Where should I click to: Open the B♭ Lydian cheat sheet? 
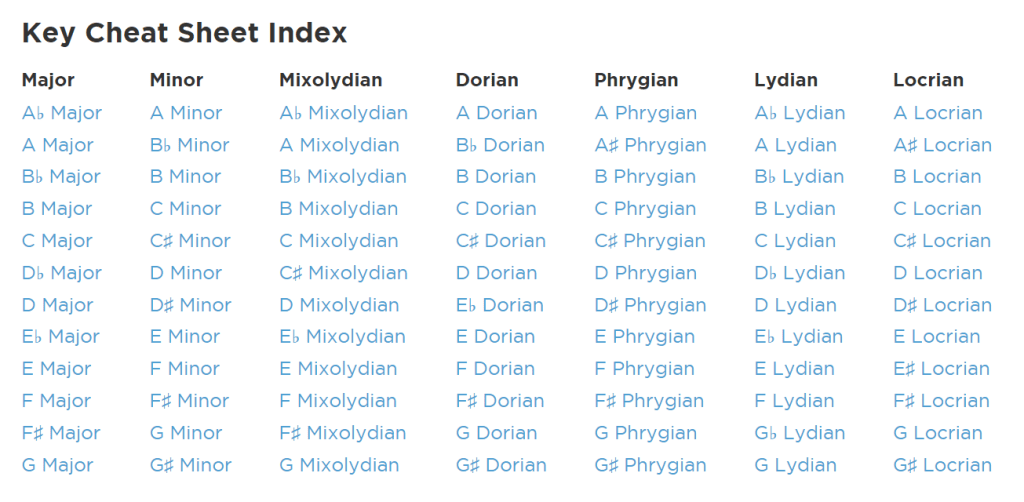(799, 177)
